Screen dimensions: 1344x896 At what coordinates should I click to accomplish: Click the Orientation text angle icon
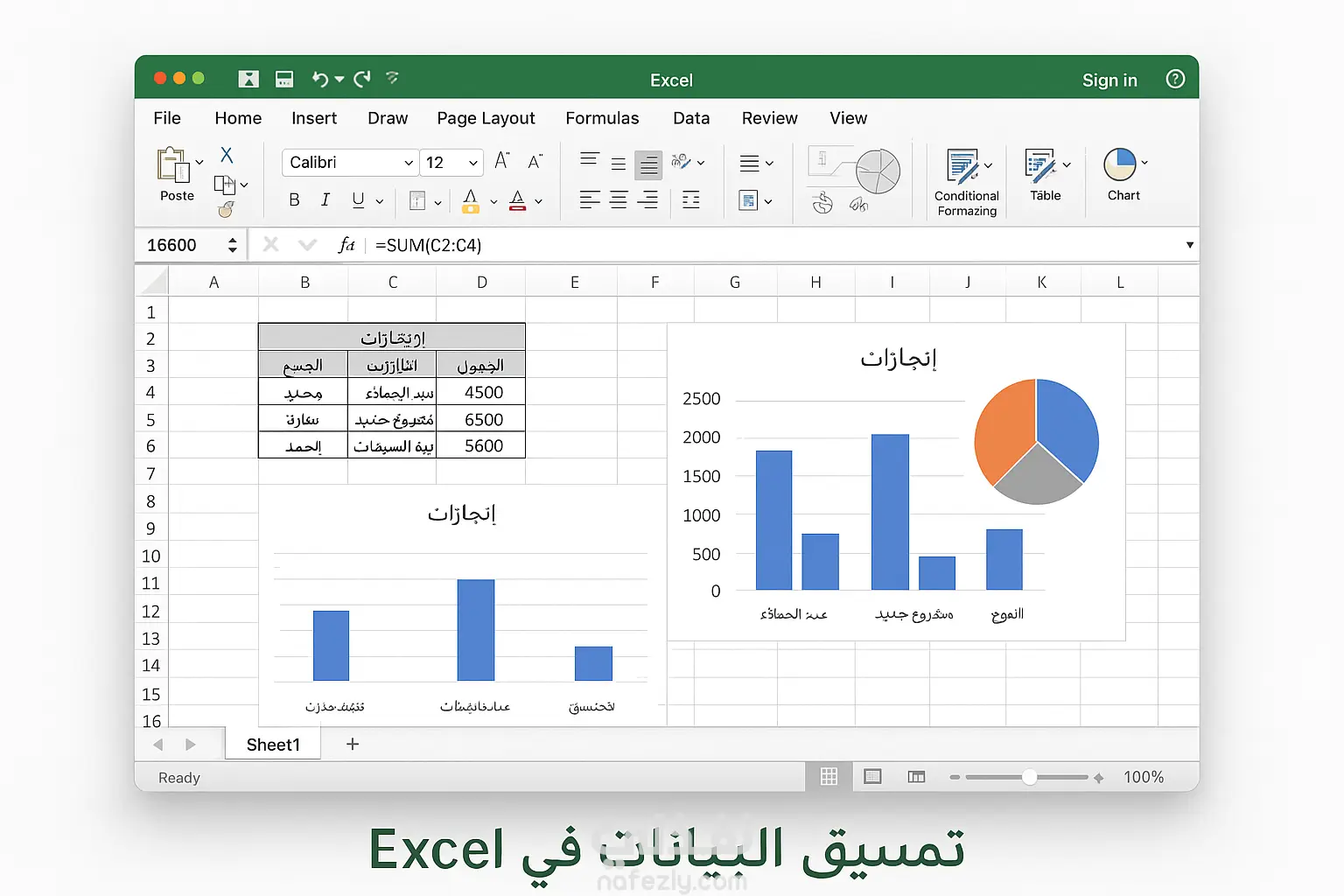point(682,161)
